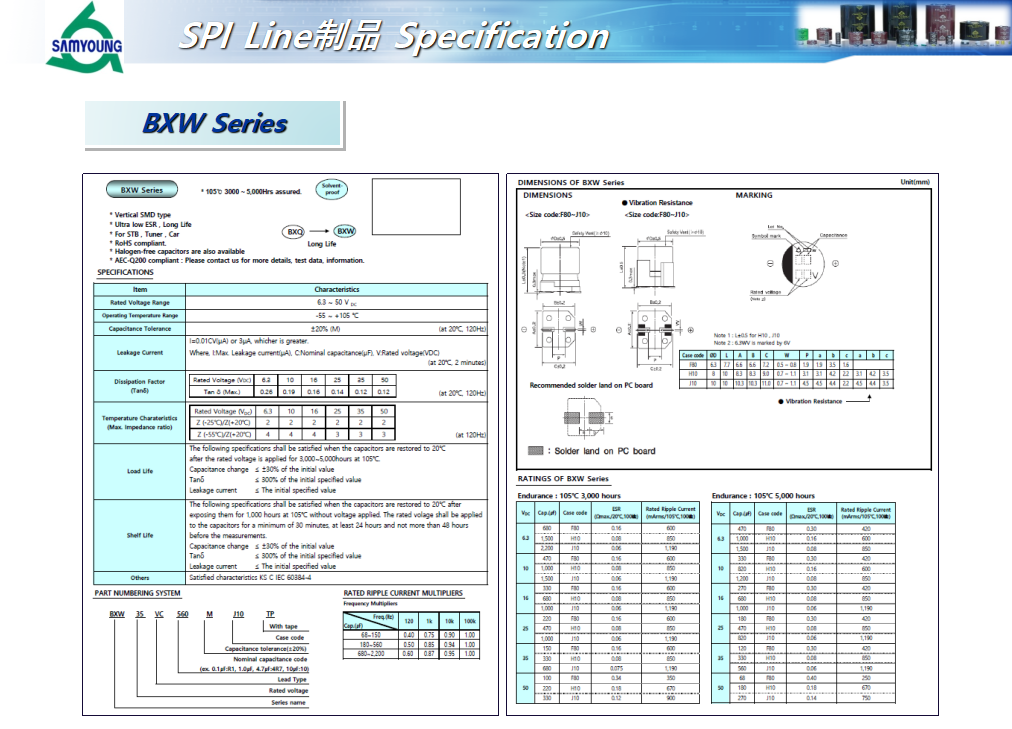Select the SPECIFICATIONS heading
Screen dimensions: 1012x729
point(125,272)
